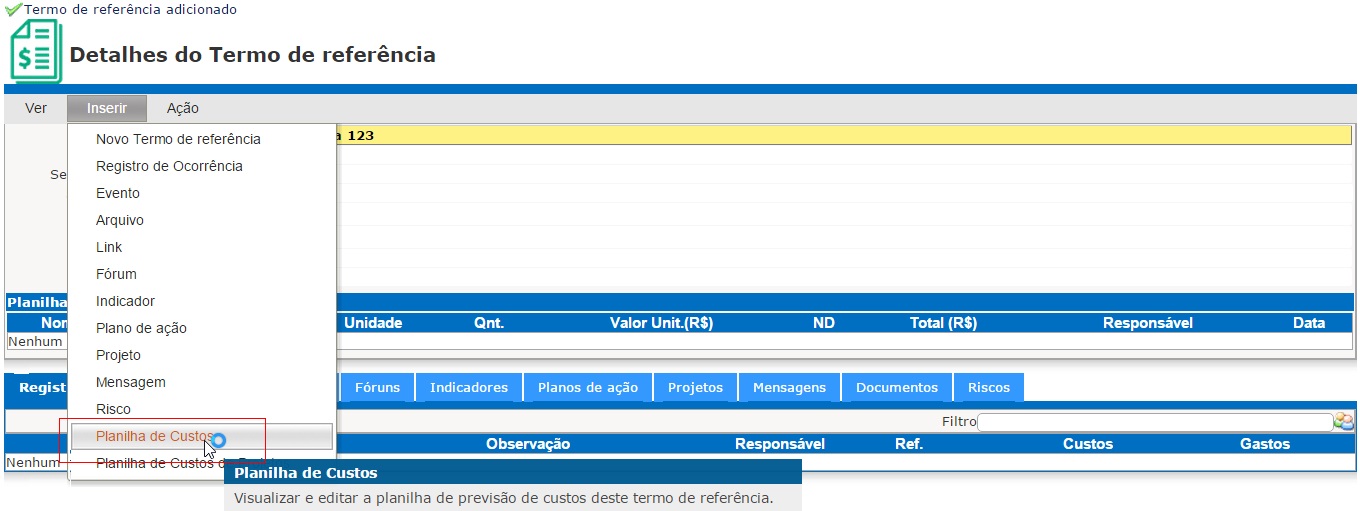The width and height of the screenshot is (1360, 511).
Task: Select Planilha de Custos menu entry
Action: [154, 436]
